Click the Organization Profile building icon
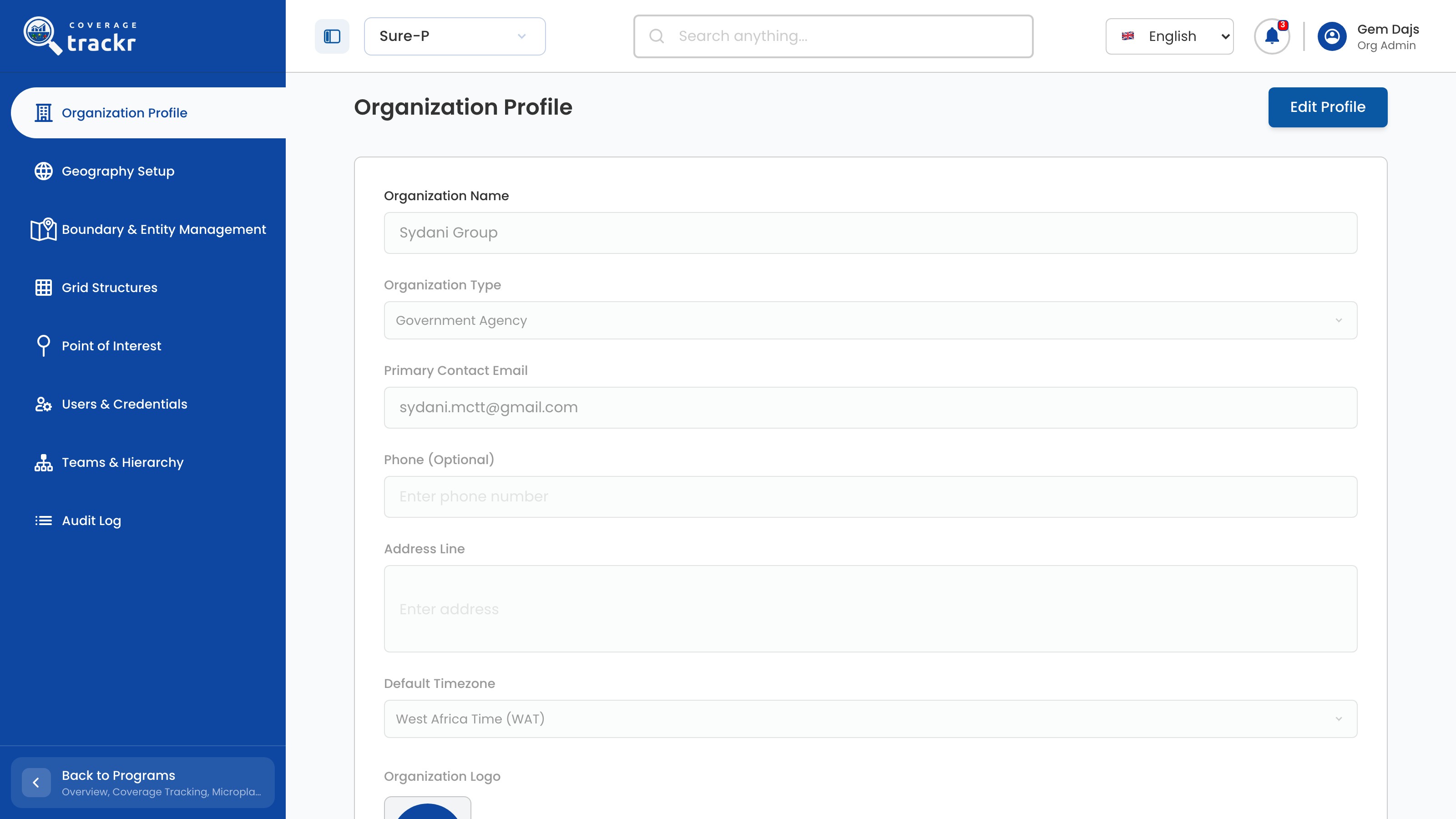Viewport: 1456px width, 819px height. point(44,112)
